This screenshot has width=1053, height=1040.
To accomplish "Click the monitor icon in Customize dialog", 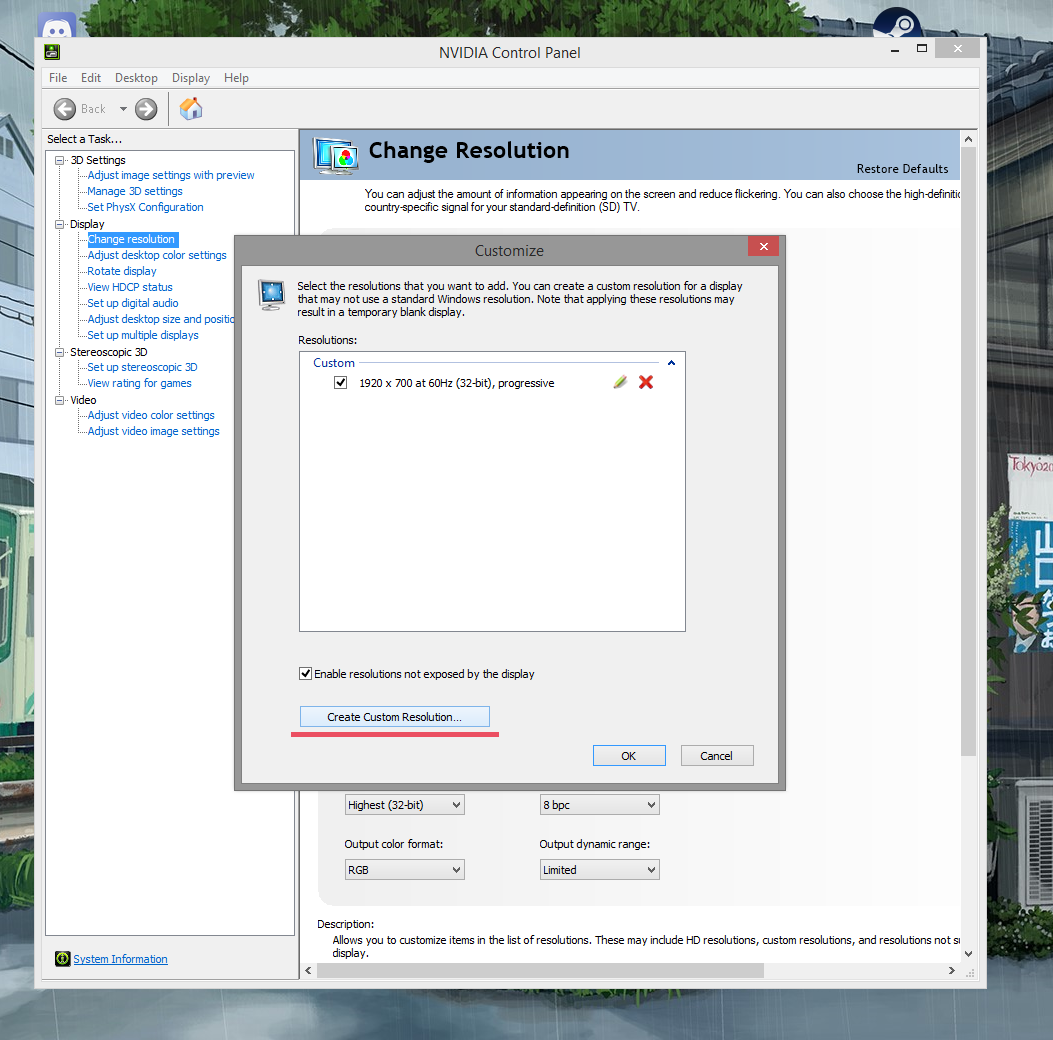I will pyautogui.click(x=271, y=295).
